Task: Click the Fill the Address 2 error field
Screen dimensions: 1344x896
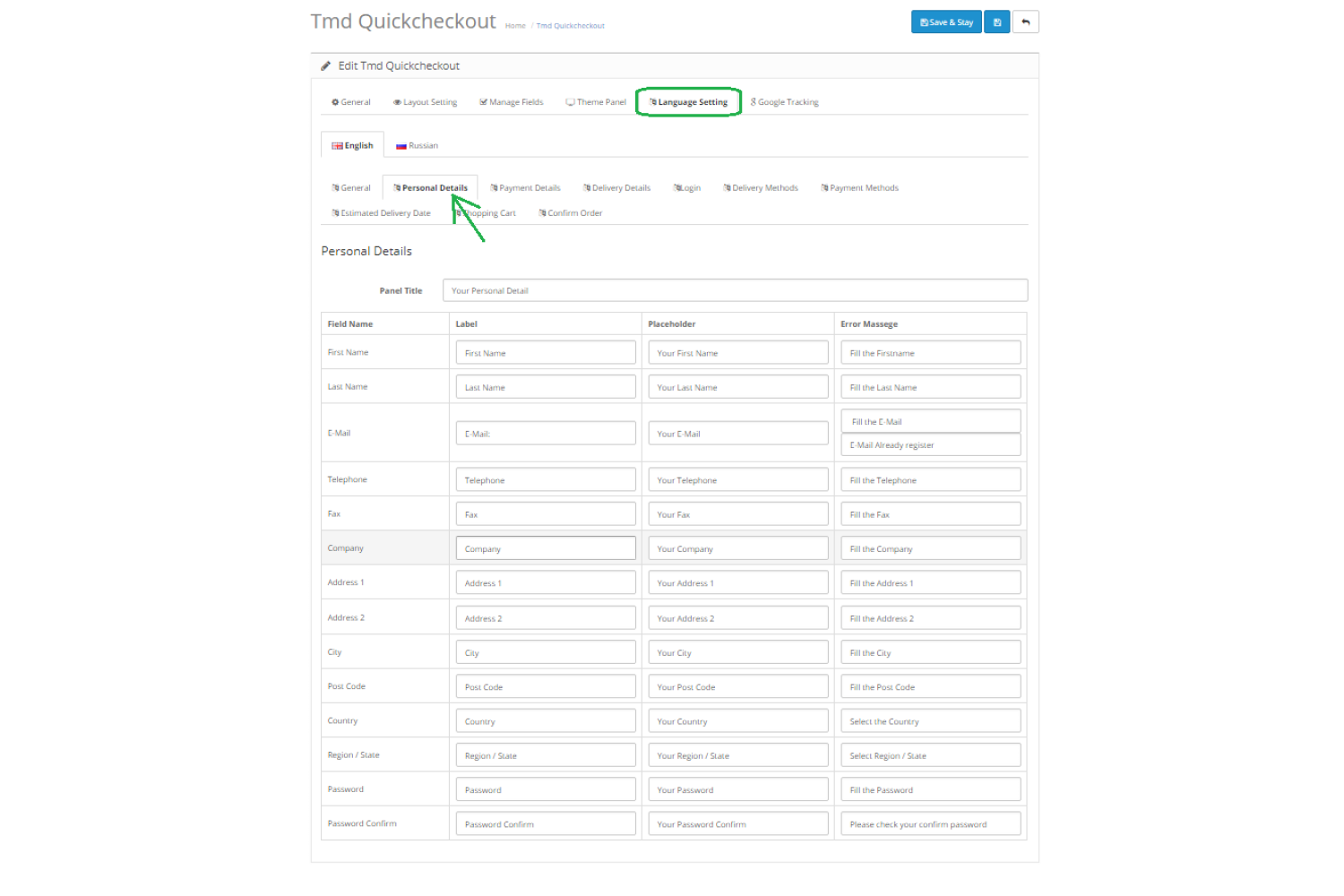Action: click(931, 618)
